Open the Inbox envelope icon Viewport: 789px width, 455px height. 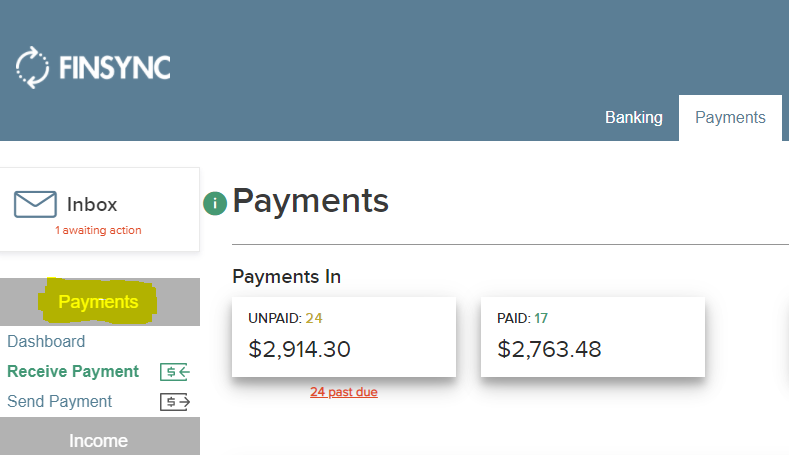tap(35, 204)
